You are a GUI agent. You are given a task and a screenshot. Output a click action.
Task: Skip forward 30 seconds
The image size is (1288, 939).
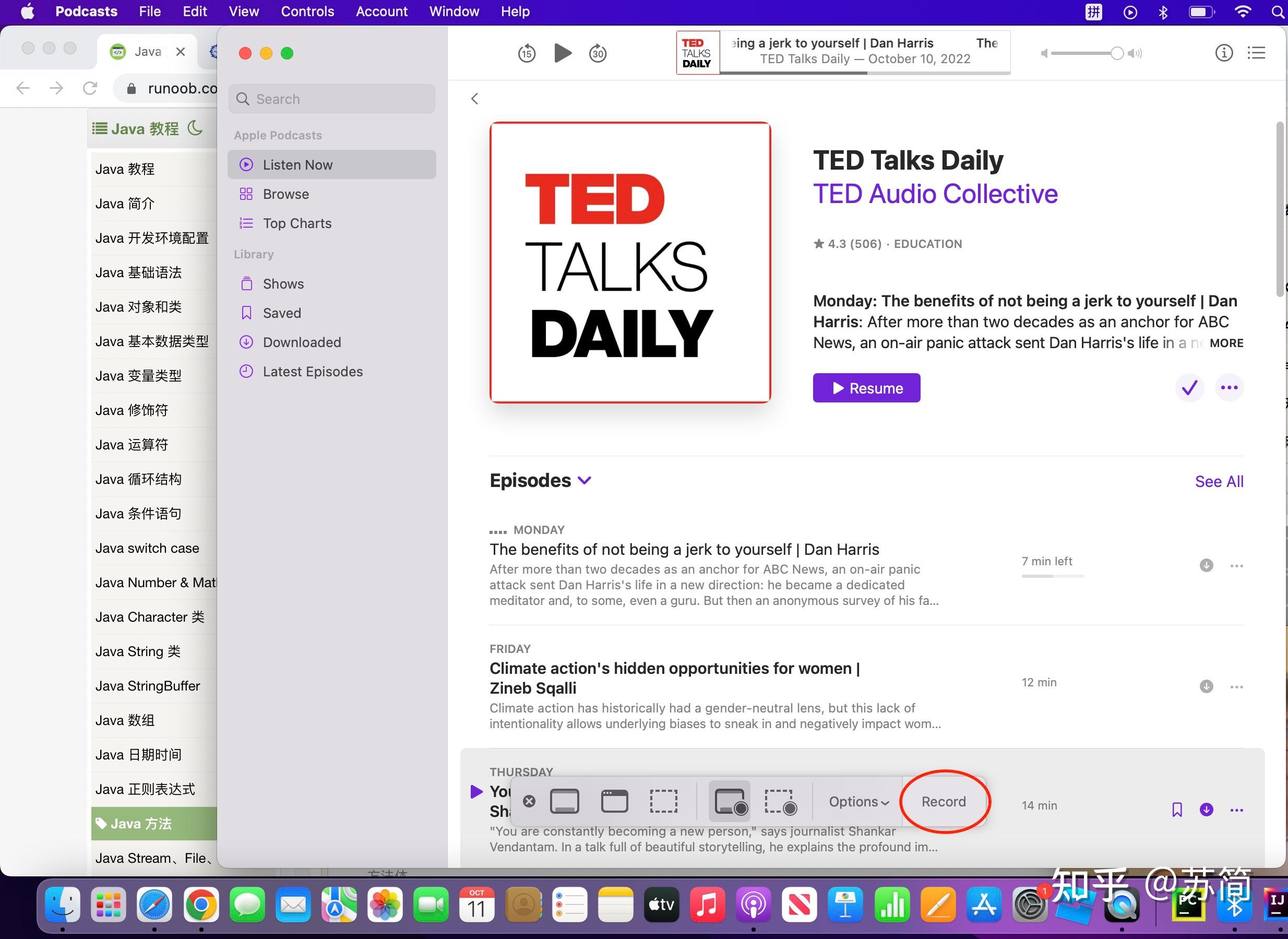click(x=598, y=53)
